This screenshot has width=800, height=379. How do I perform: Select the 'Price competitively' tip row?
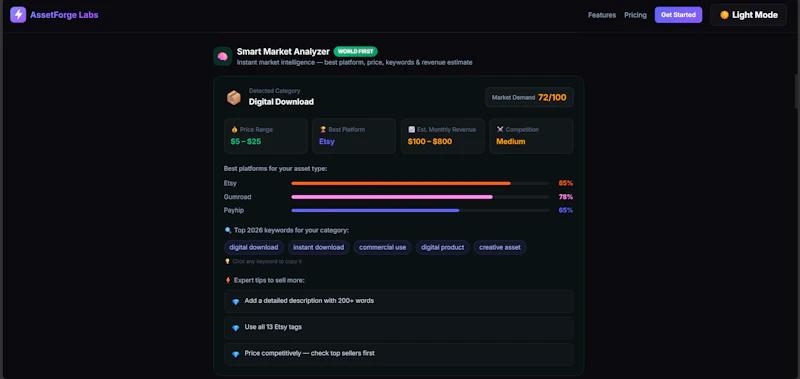398,353
